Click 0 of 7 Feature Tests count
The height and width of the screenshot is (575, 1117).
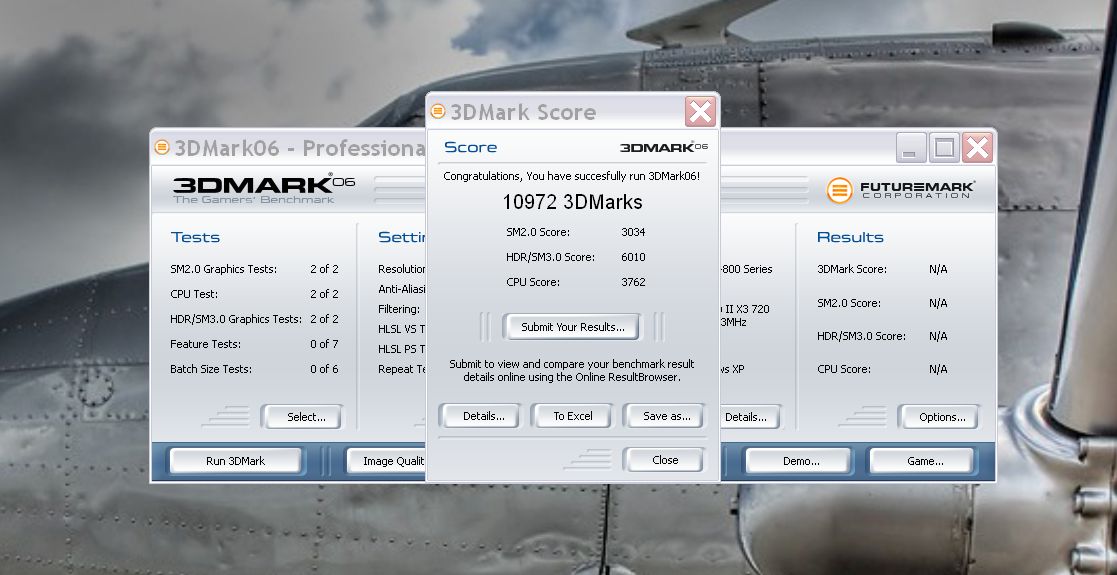click(x=324, y=344)
